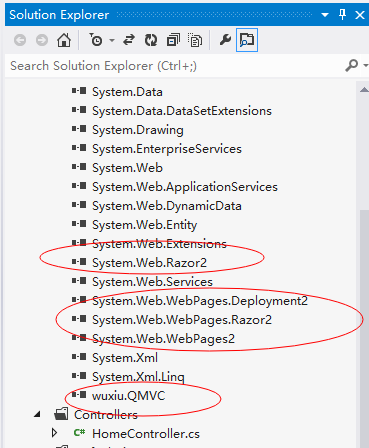Open the Solution Explorer window options dropdown
The width and height of the screenshot is (369, 448).
325,15
